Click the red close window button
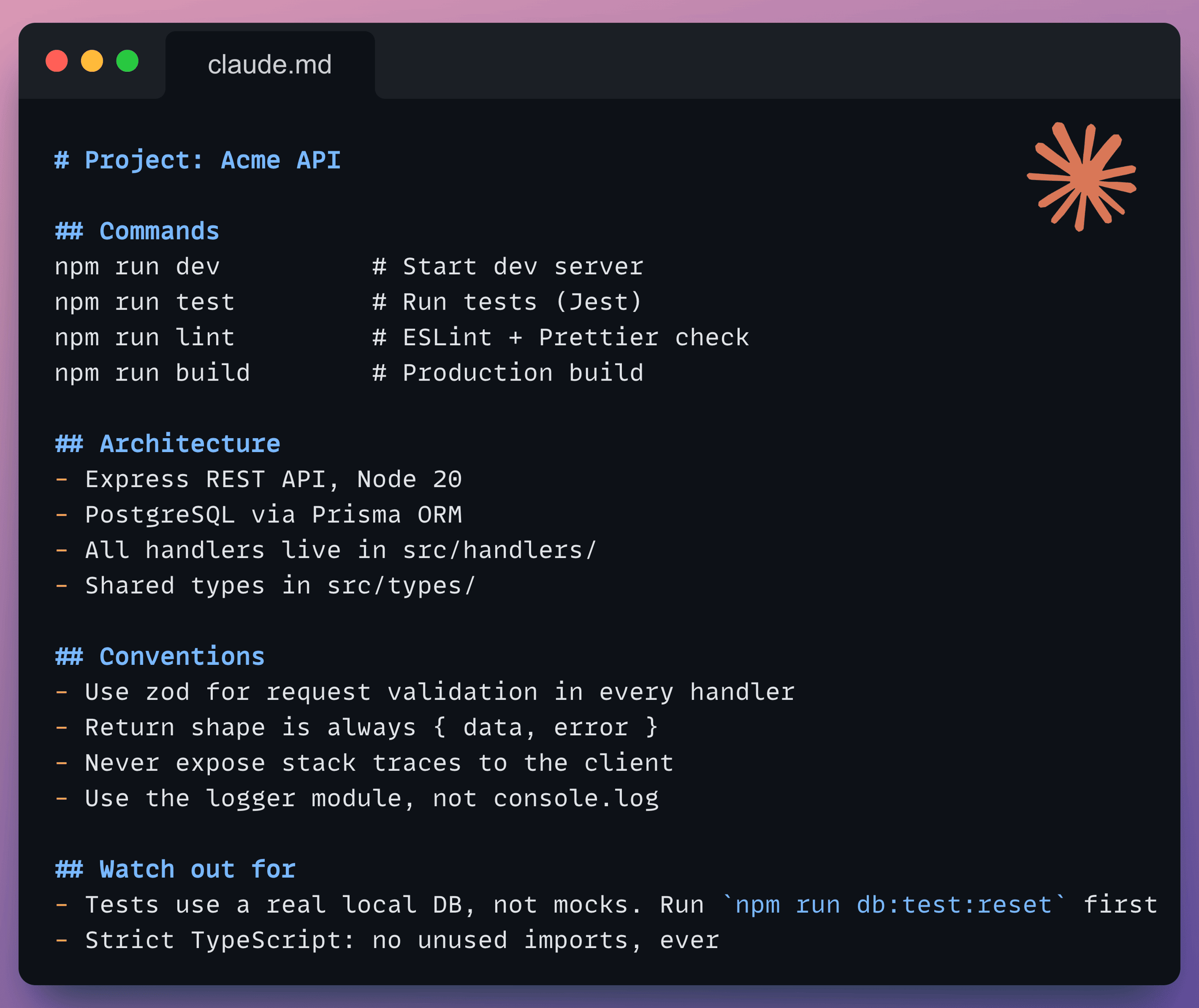The width and height of the screenshot is (1199, 1008). click(56, 61)
